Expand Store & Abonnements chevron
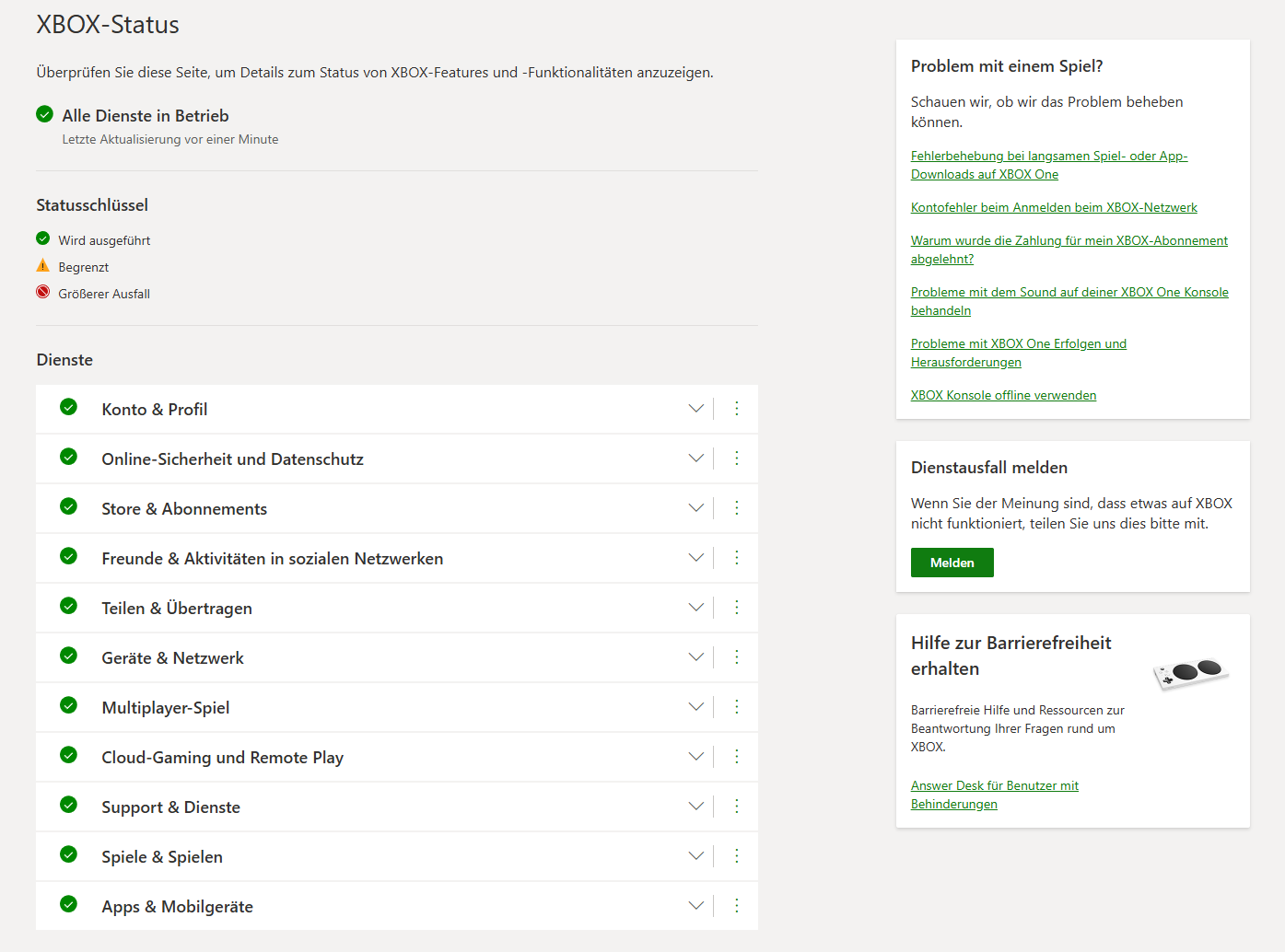The image size is (1285, 952). click(x=696, y=508)
